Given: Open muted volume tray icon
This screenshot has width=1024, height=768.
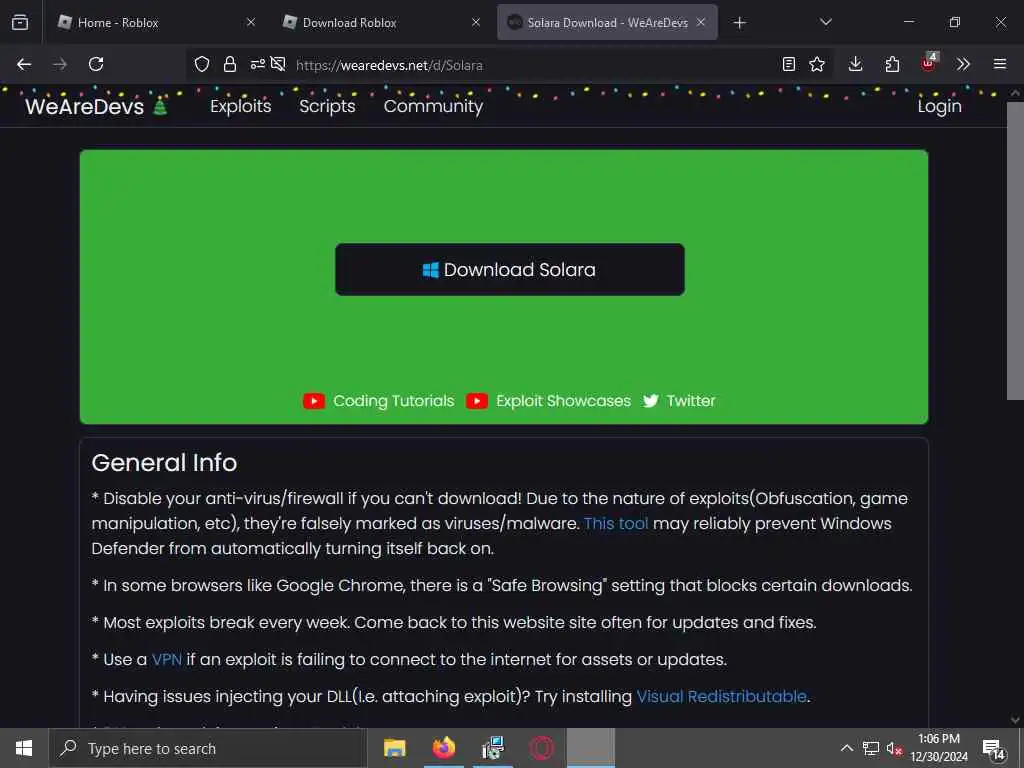Looking at the screenshot, I should (894, 748).
